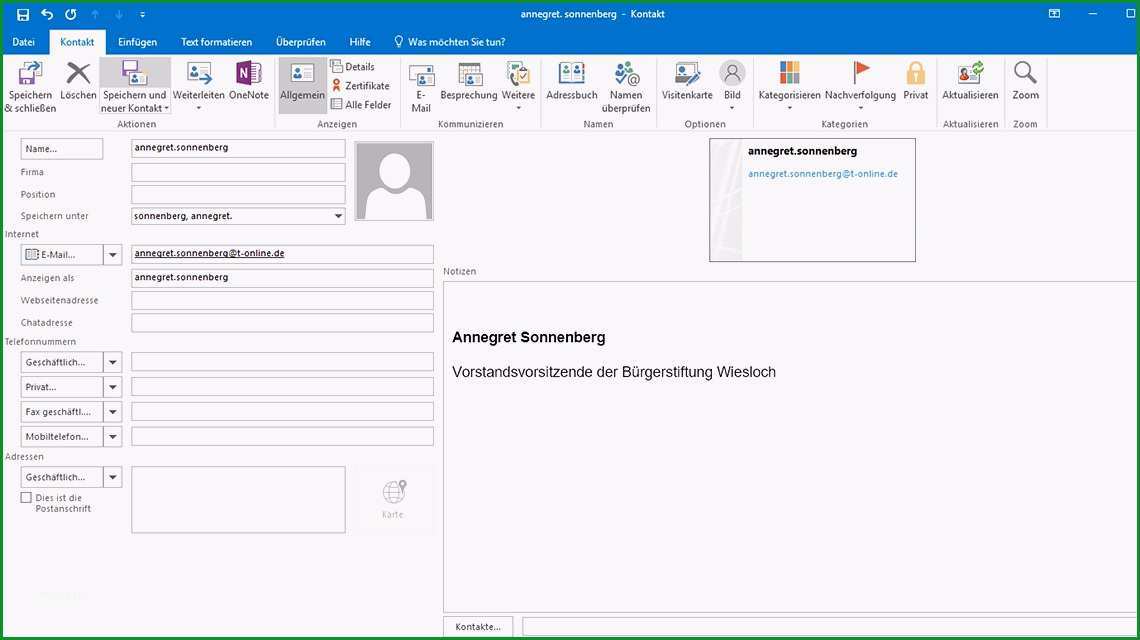The height and width of the screenshot is (640, 1140).
Task: Click the Webseitenadresse field
Action: click(282, 300)
